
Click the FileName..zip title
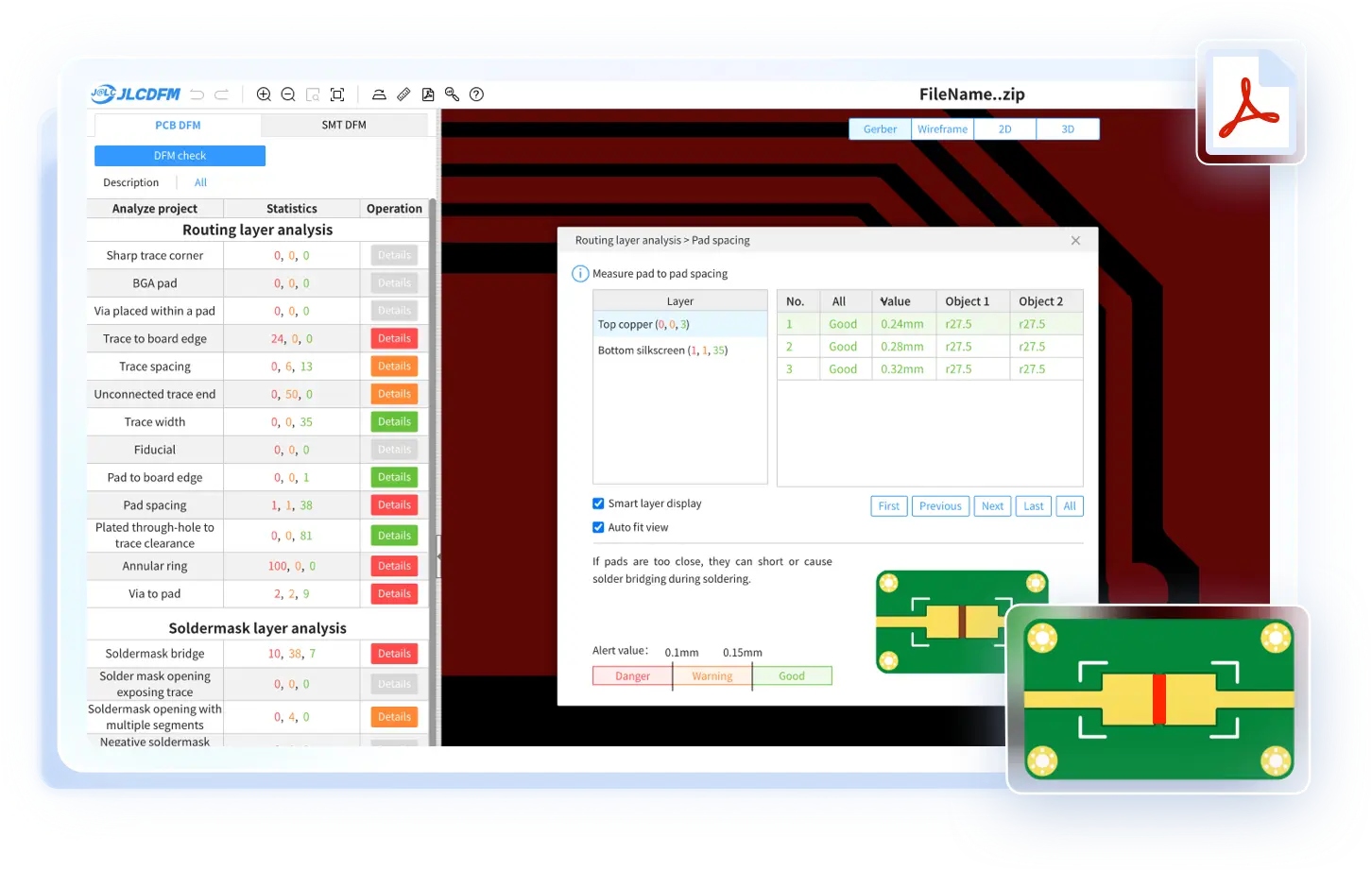pos(972,94)
